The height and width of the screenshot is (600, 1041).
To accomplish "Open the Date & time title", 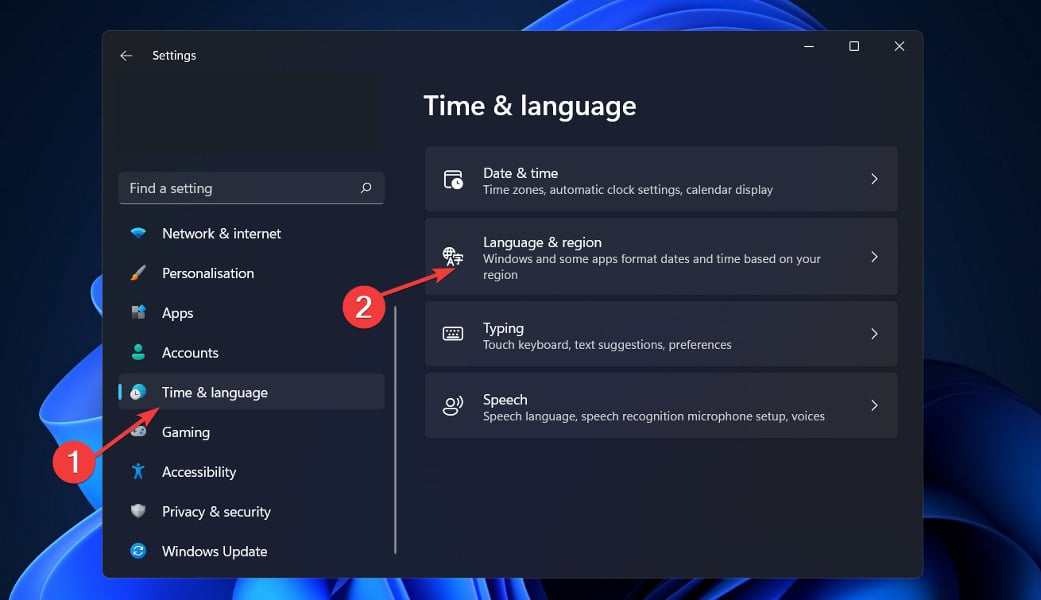I will [x=520, y=173].
